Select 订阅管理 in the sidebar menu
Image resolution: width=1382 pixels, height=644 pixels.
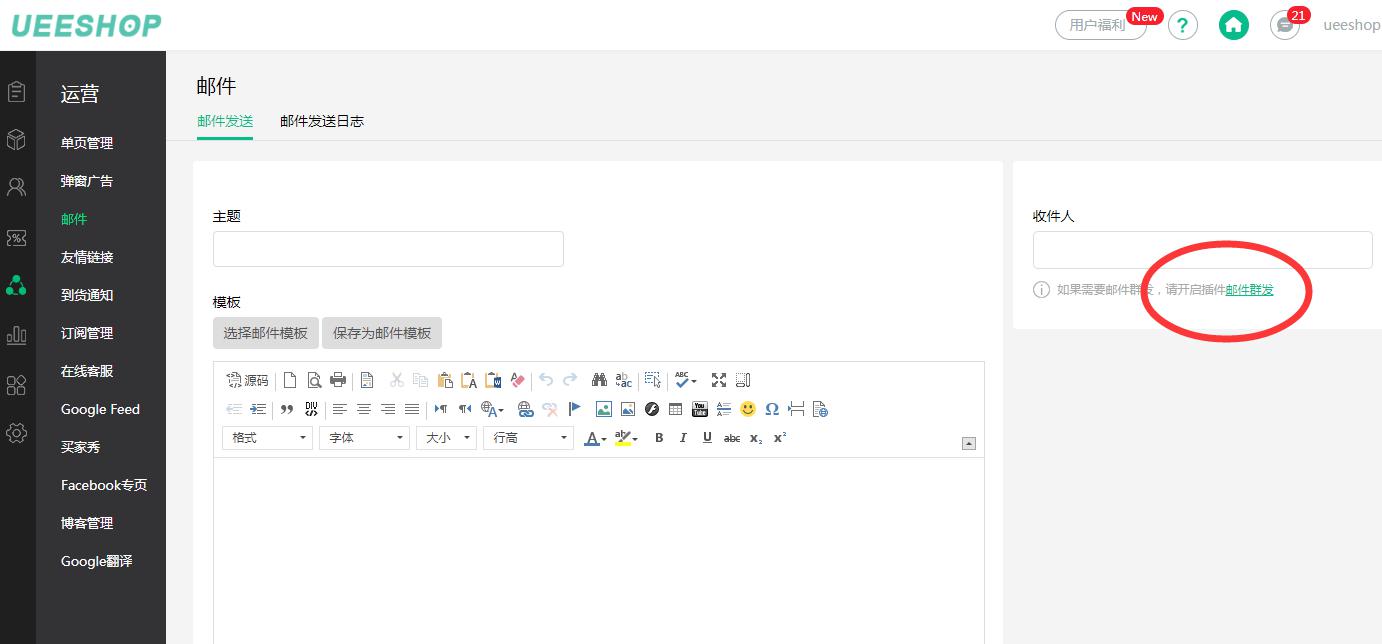coord(87,333)
